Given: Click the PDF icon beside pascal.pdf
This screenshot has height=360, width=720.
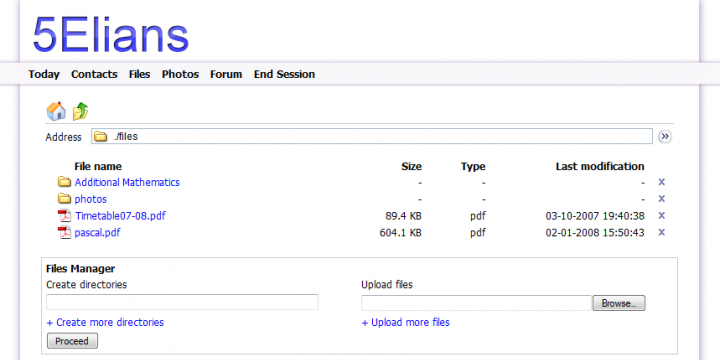Looking at the screenshot, I should (x=64, y=232).
